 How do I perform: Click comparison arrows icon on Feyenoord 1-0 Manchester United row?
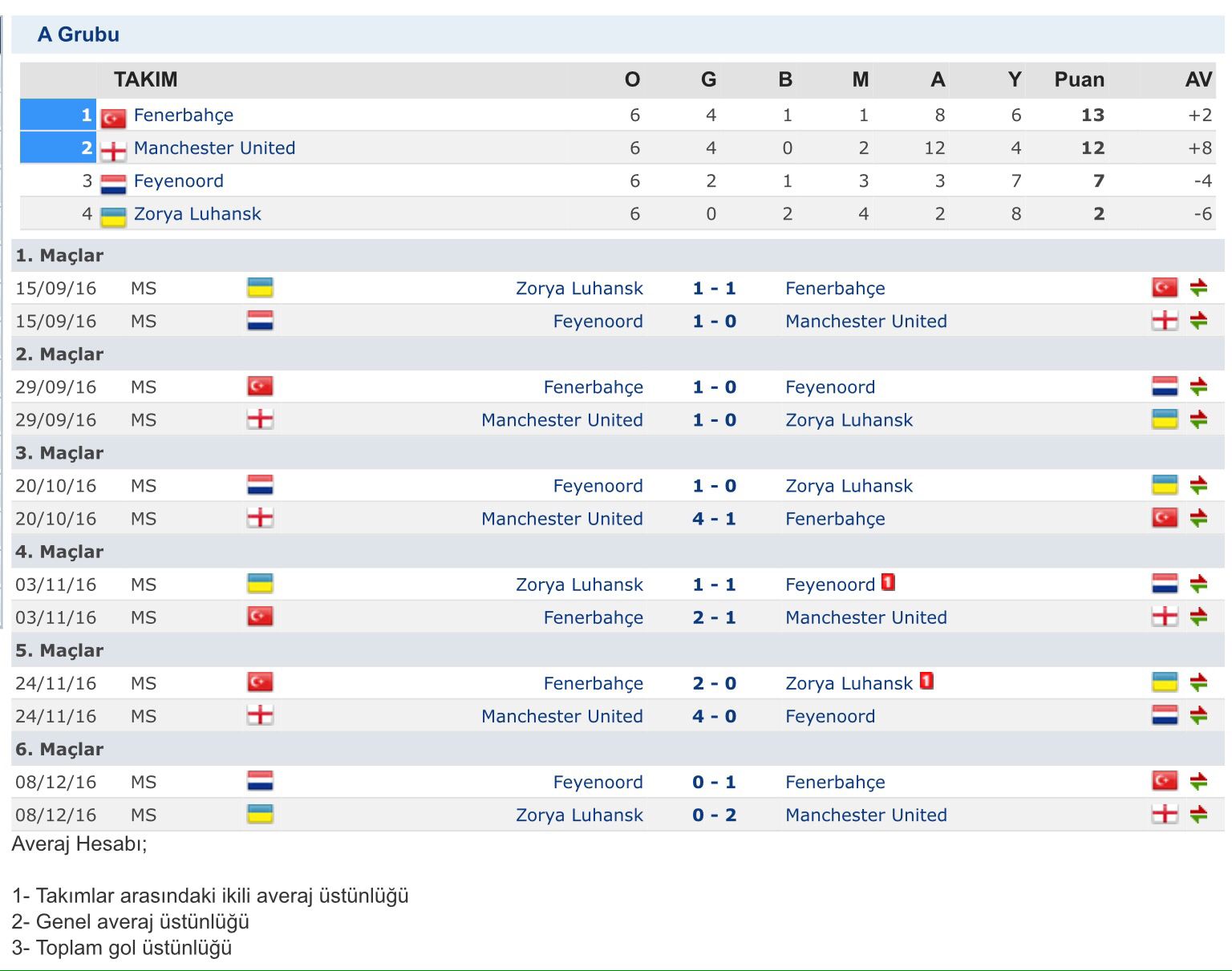pos(1198,321)
